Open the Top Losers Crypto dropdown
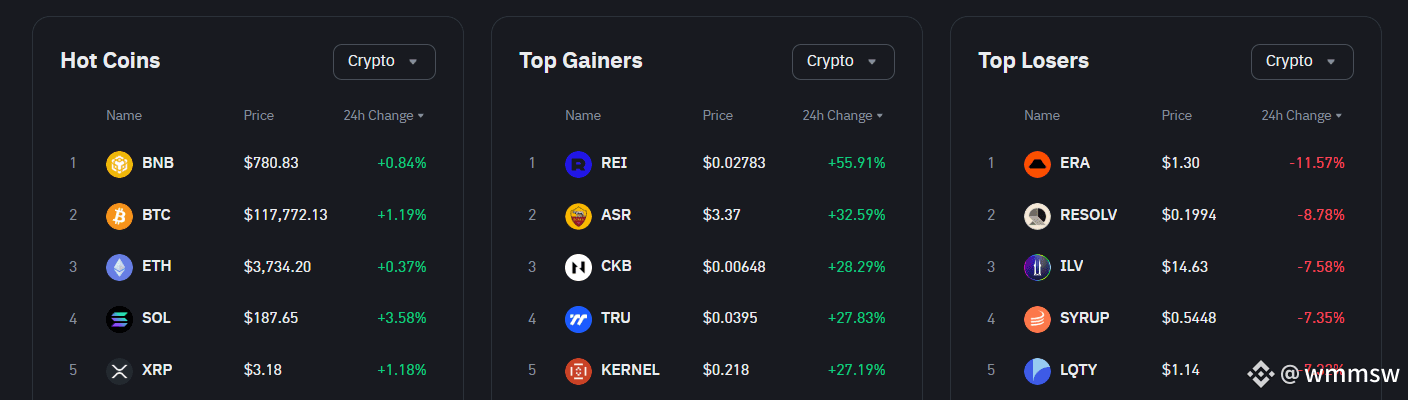The image size is (1408, 400). coord(1302,62)
